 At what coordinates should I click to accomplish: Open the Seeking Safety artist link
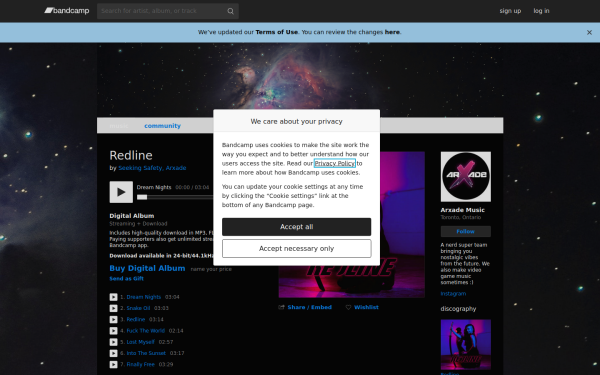(140, 168)
